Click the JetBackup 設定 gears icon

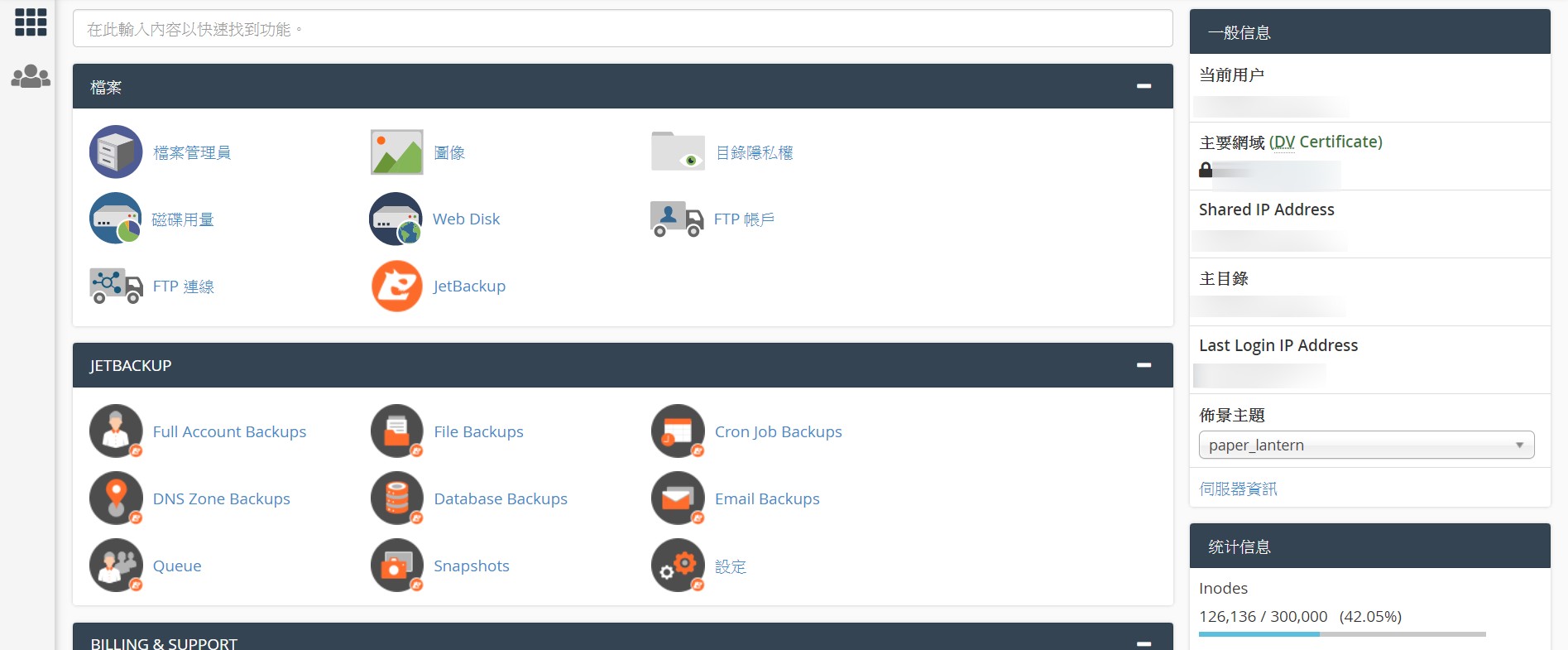pyautogui.click(x=678, y=565)
